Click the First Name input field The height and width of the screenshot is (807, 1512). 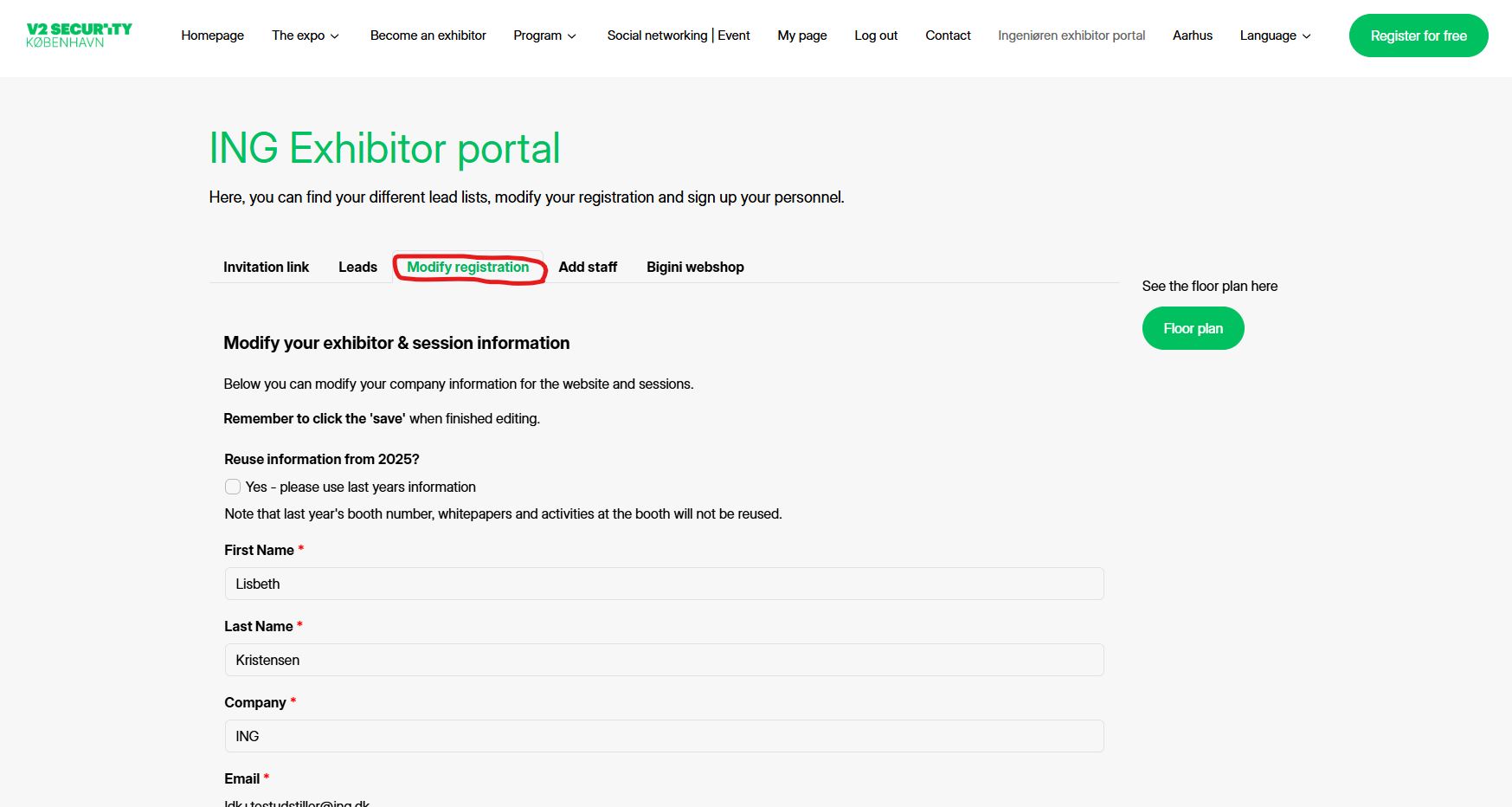664,584
